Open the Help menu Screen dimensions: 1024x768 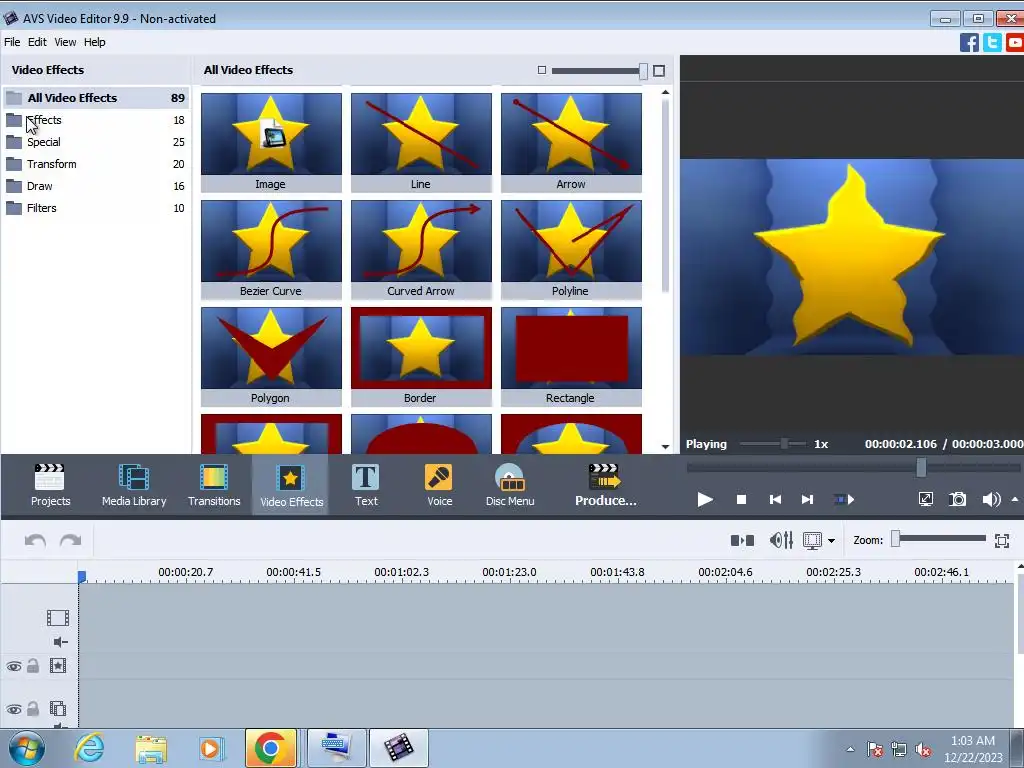(94, 42)
